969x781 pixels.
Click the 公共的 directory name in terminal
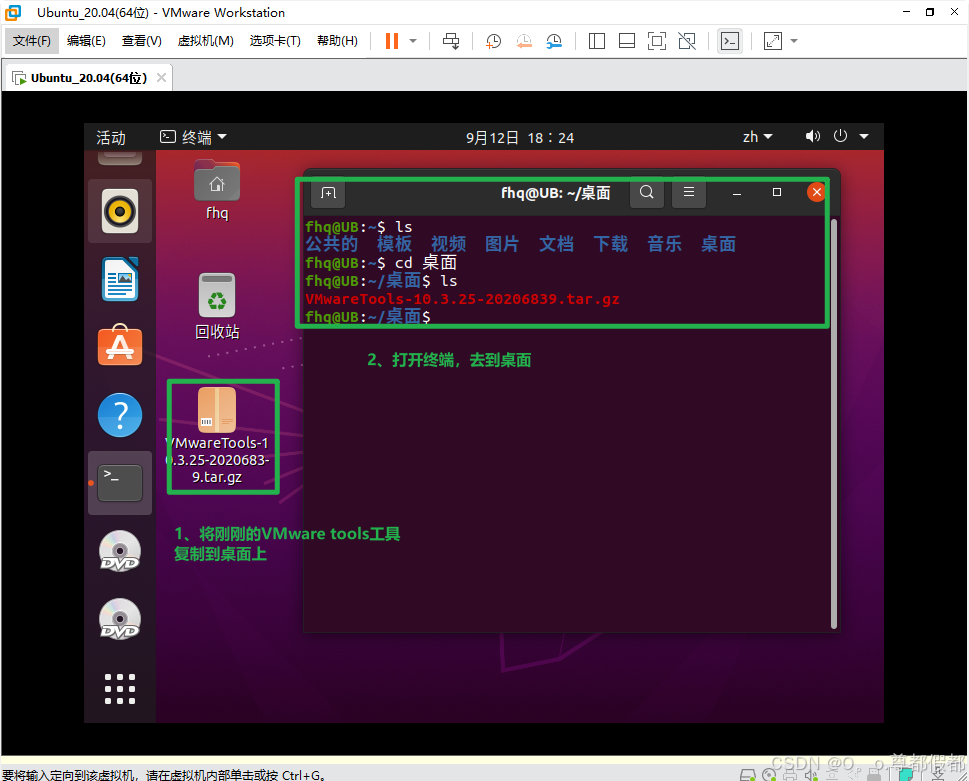(x=332, y=244)
